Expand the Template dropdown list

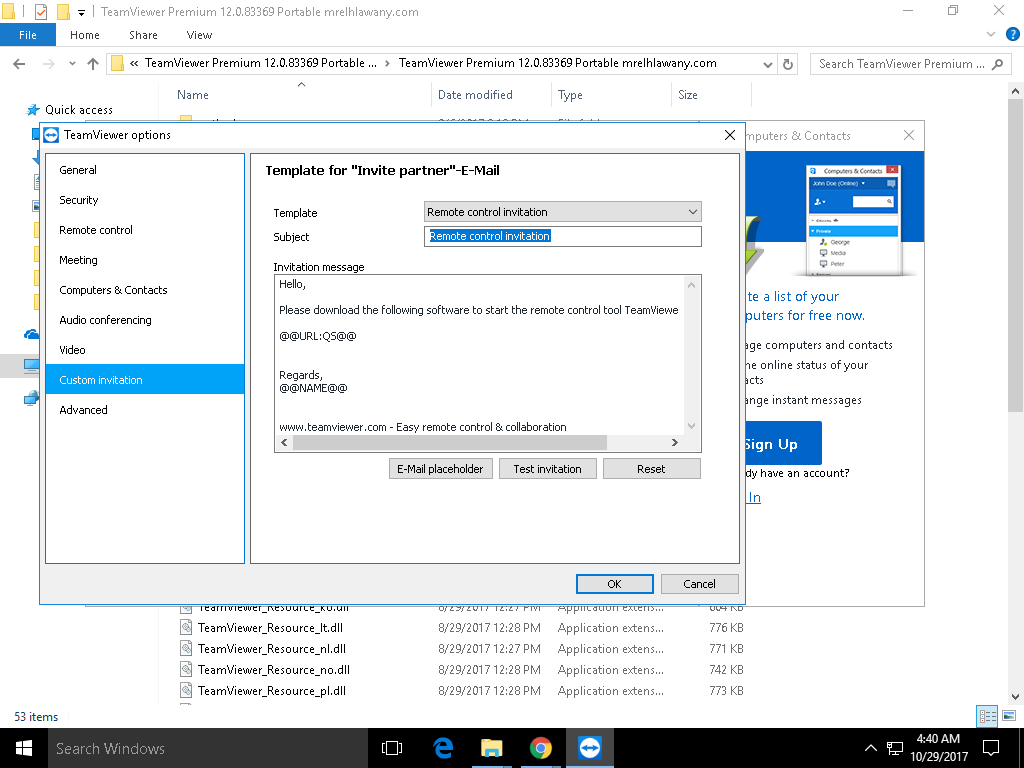point(692,212)
